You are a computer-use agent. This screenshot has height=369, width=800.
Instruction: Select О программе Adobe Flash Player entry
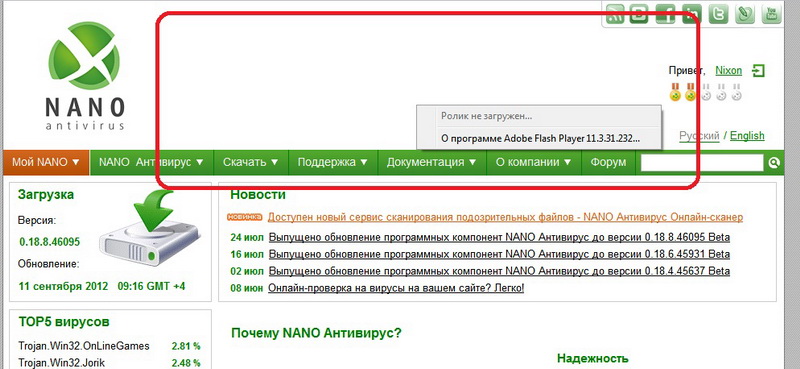point(540,138)
